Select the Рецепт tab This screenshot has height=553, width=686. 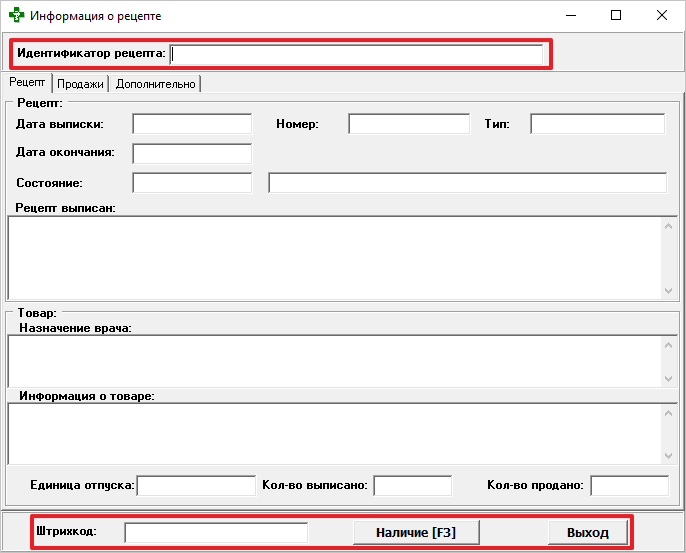pyautogui.click(x=27, y=83)
